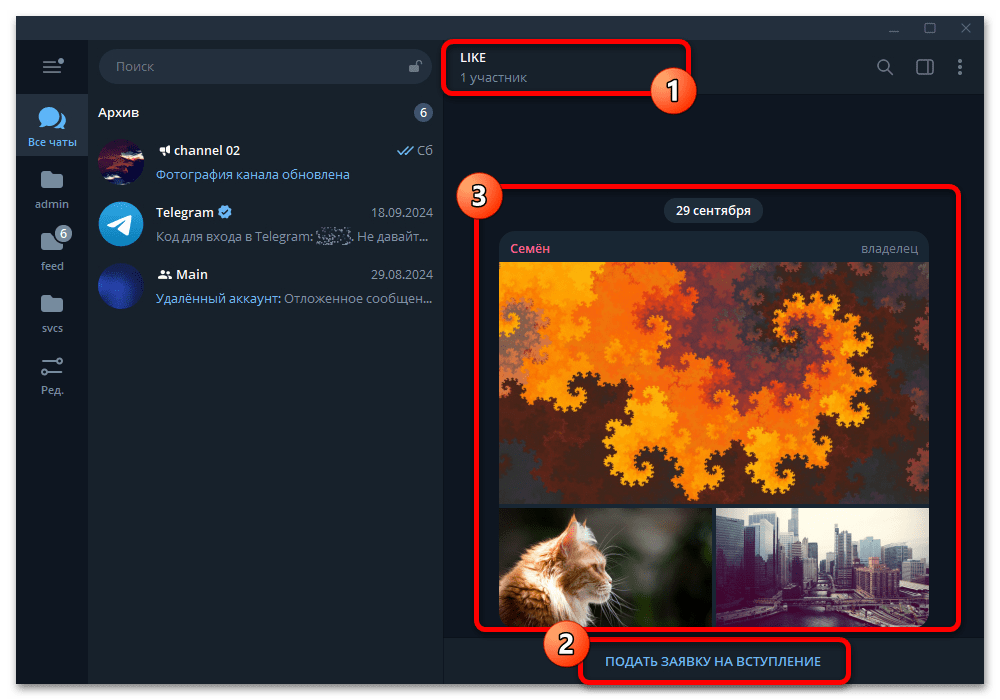Click the Telegram paper-plane avatar
The width and height of the screenshot is (1000, 700).
pos(121,224)
